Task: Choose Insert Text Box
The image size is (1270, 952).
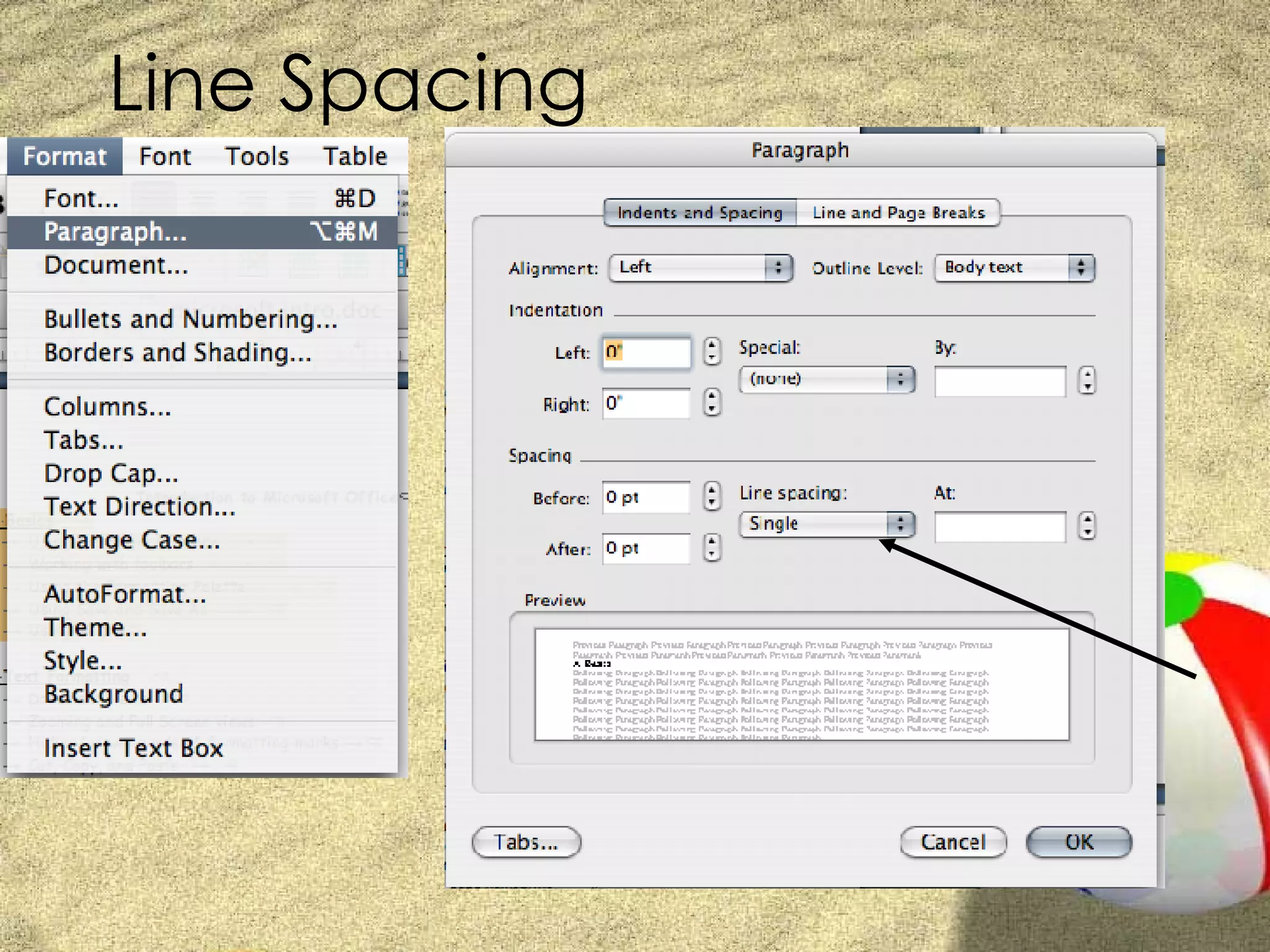Action: [x=202, y=748]
